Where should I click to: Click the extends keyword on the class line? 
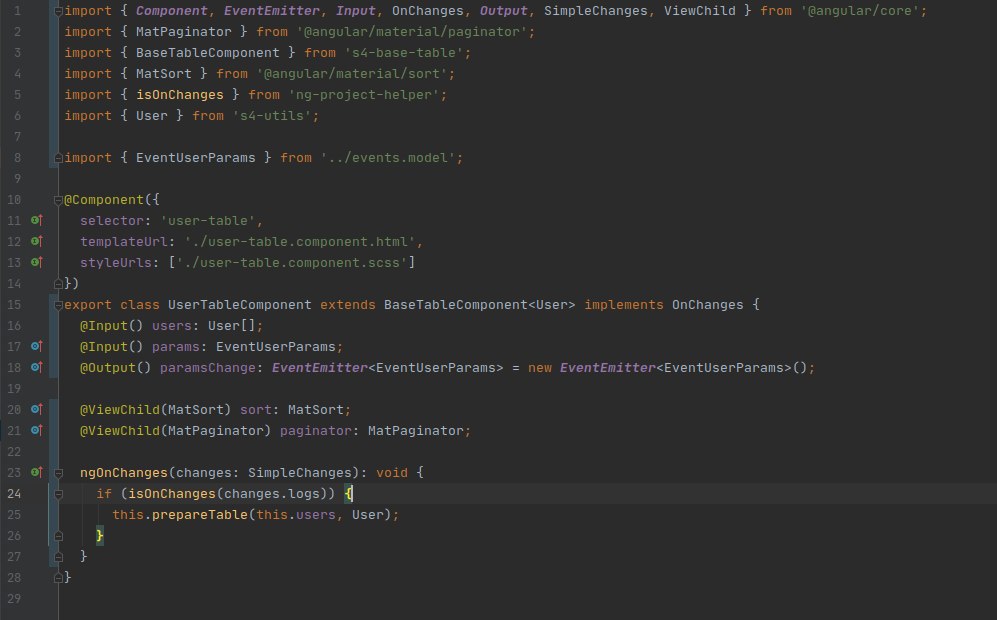coord(348,305)
